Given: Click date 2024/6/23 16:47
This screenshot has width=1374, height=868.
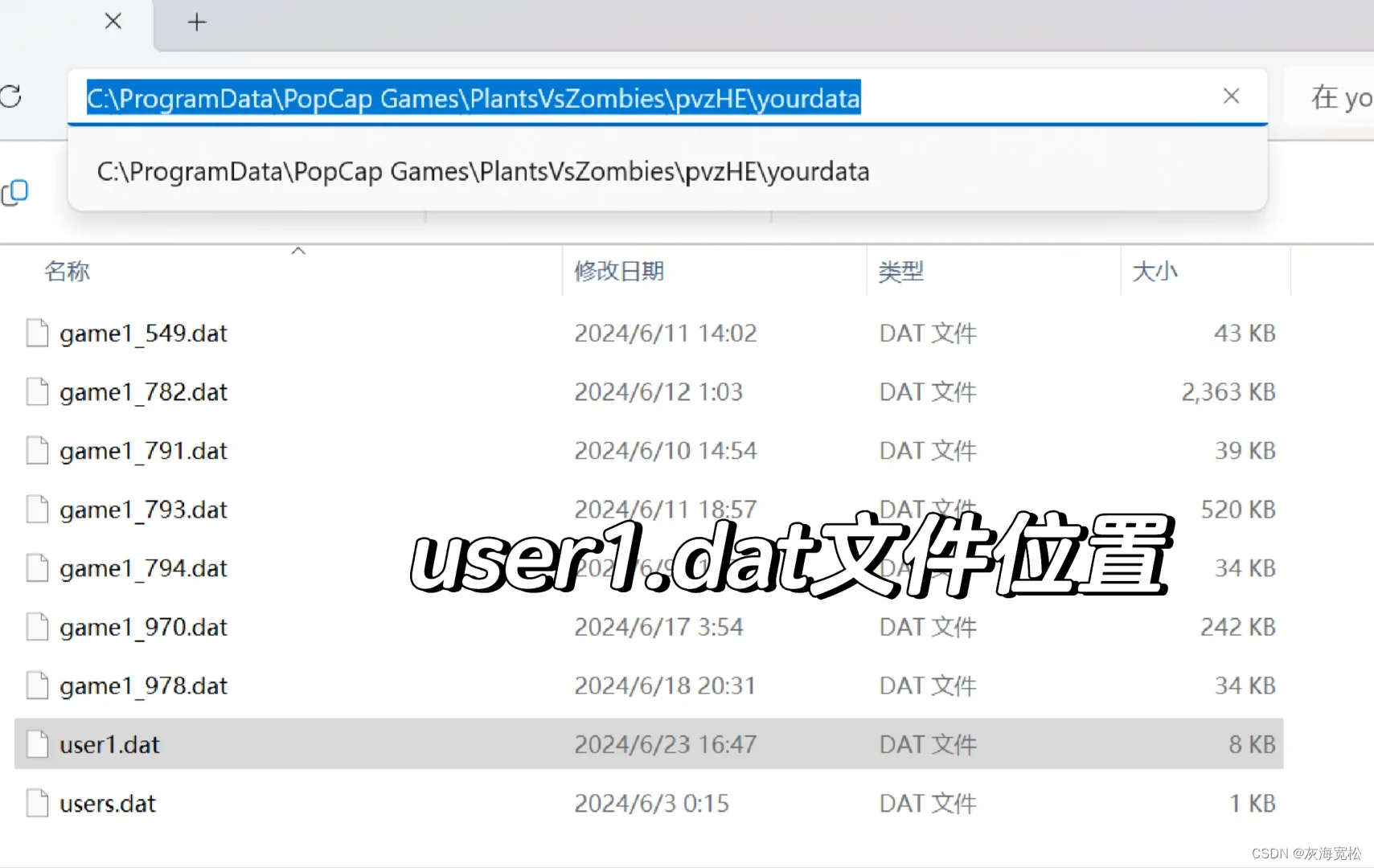Looking at the screenshot, I should click(666, 744).
